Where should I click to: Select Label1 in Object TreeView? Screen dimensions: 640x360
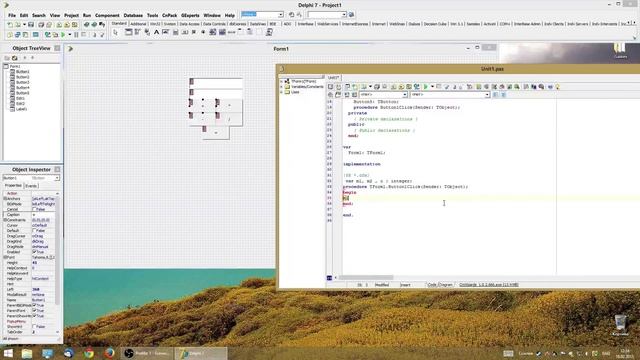coord(21,109)
